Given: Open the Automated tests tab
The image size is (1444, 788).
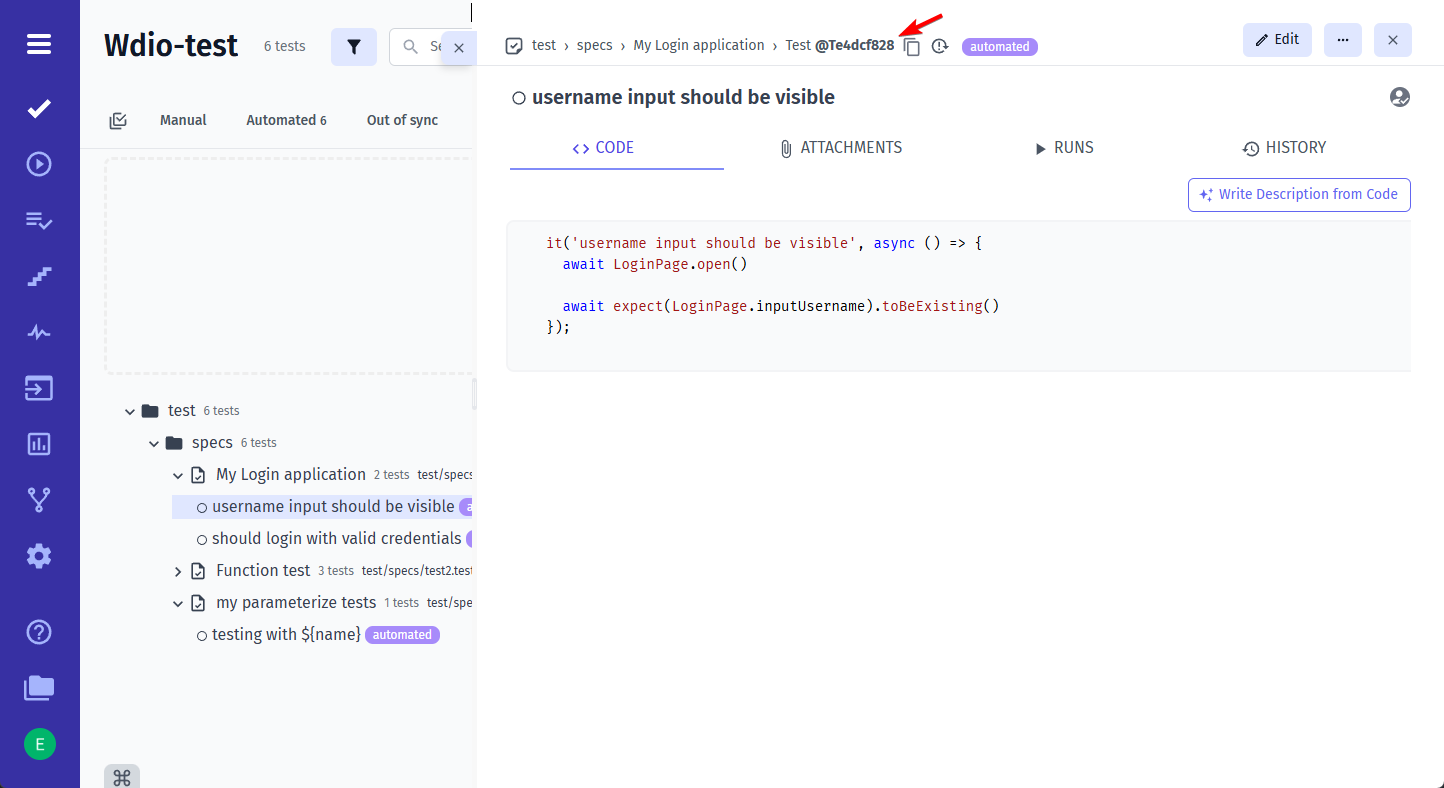Looking at the screenshot, I should point(286,119).
